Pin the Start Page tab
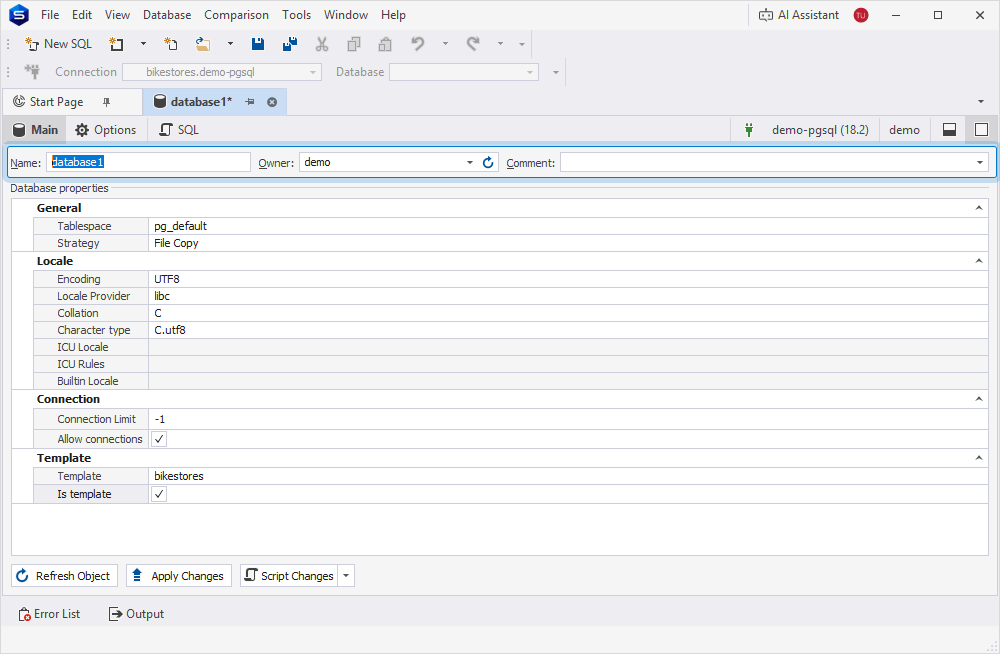This screenshot has width=1000, height=654. [x=107, y=102]
